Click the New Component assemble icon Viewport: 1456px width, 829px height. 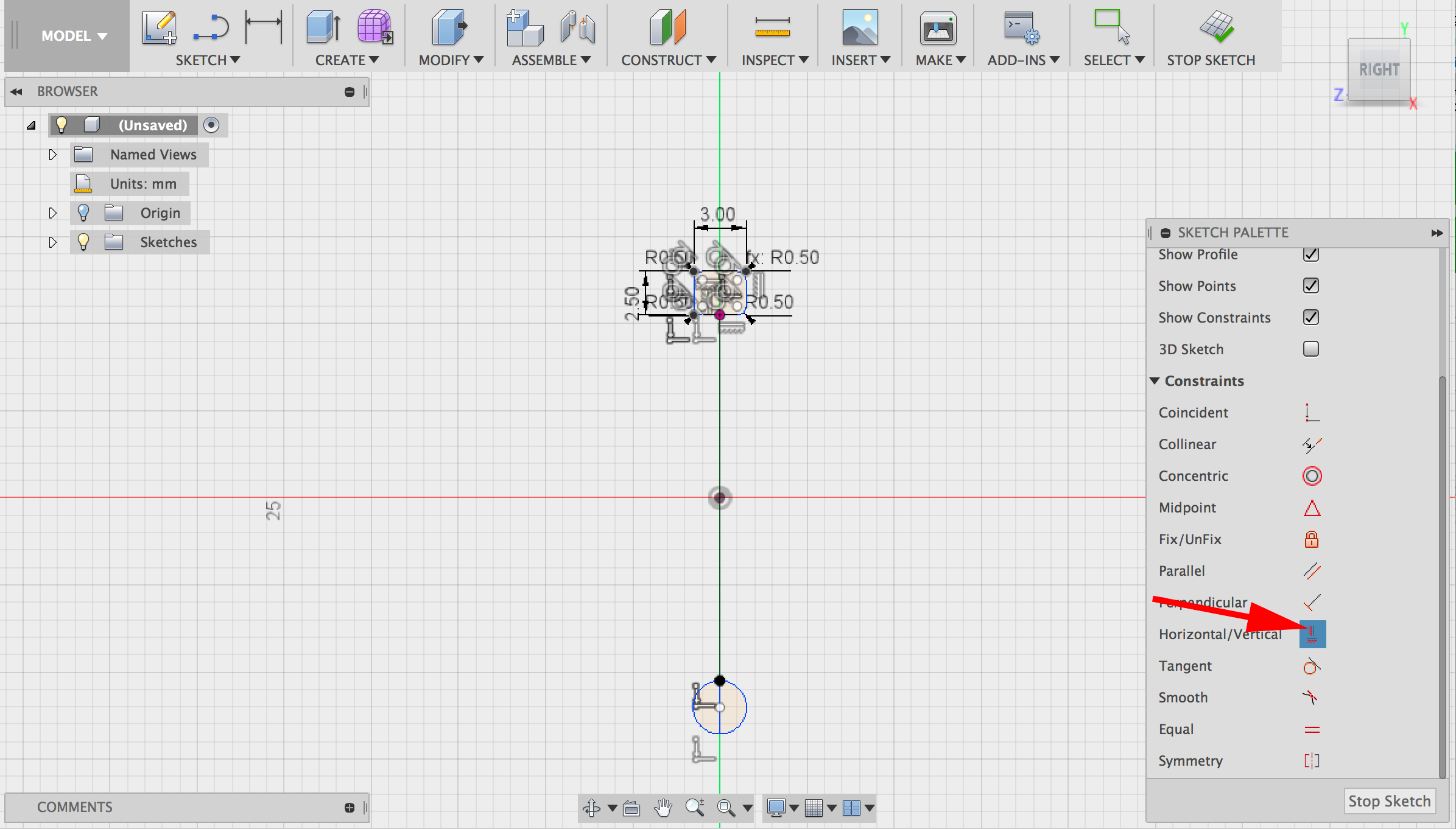pos(525,28)
